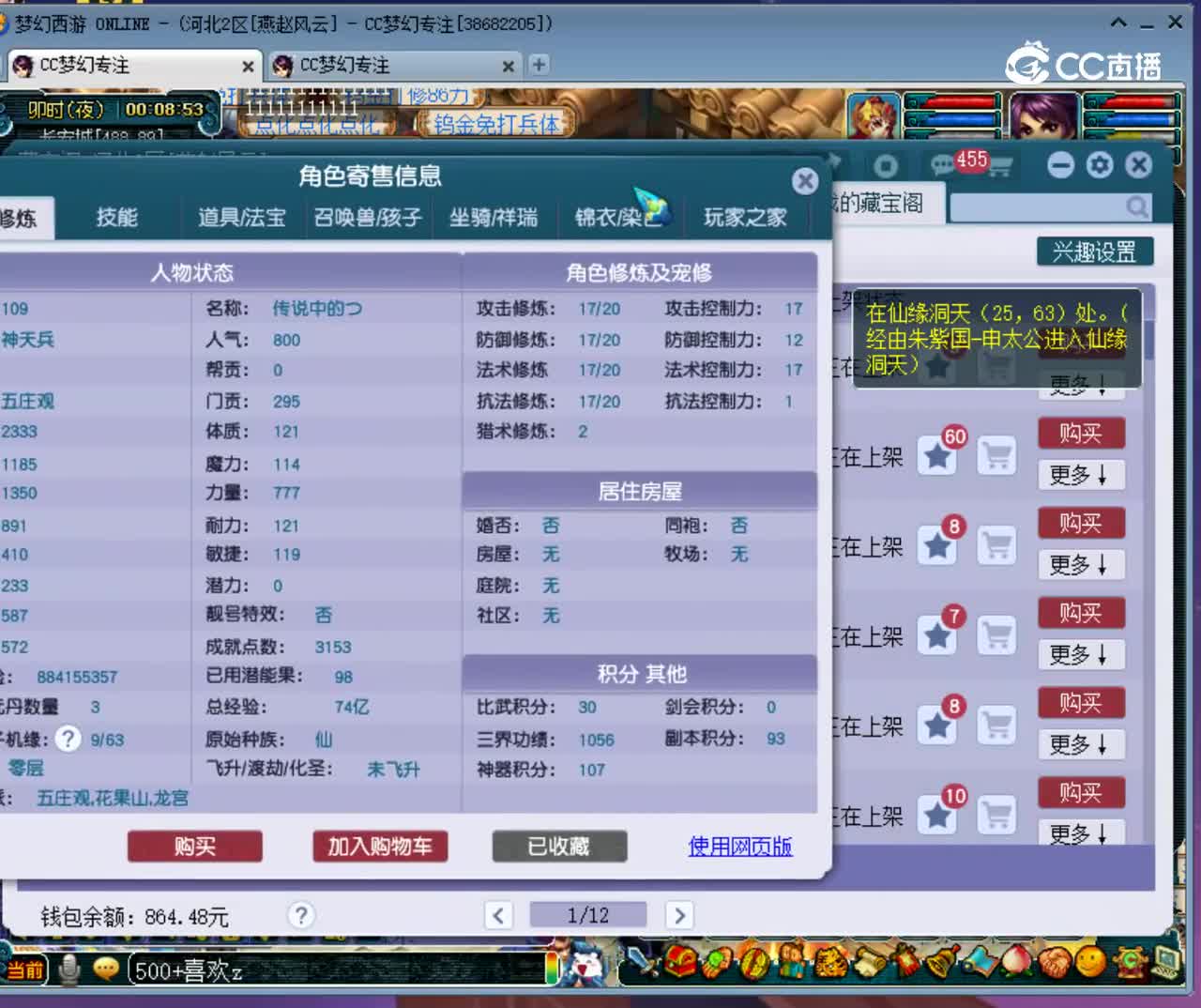Switch to the 道具/法宝 tab
The width and height of the screenshot is (1201, 1008).
coord(241,218)
